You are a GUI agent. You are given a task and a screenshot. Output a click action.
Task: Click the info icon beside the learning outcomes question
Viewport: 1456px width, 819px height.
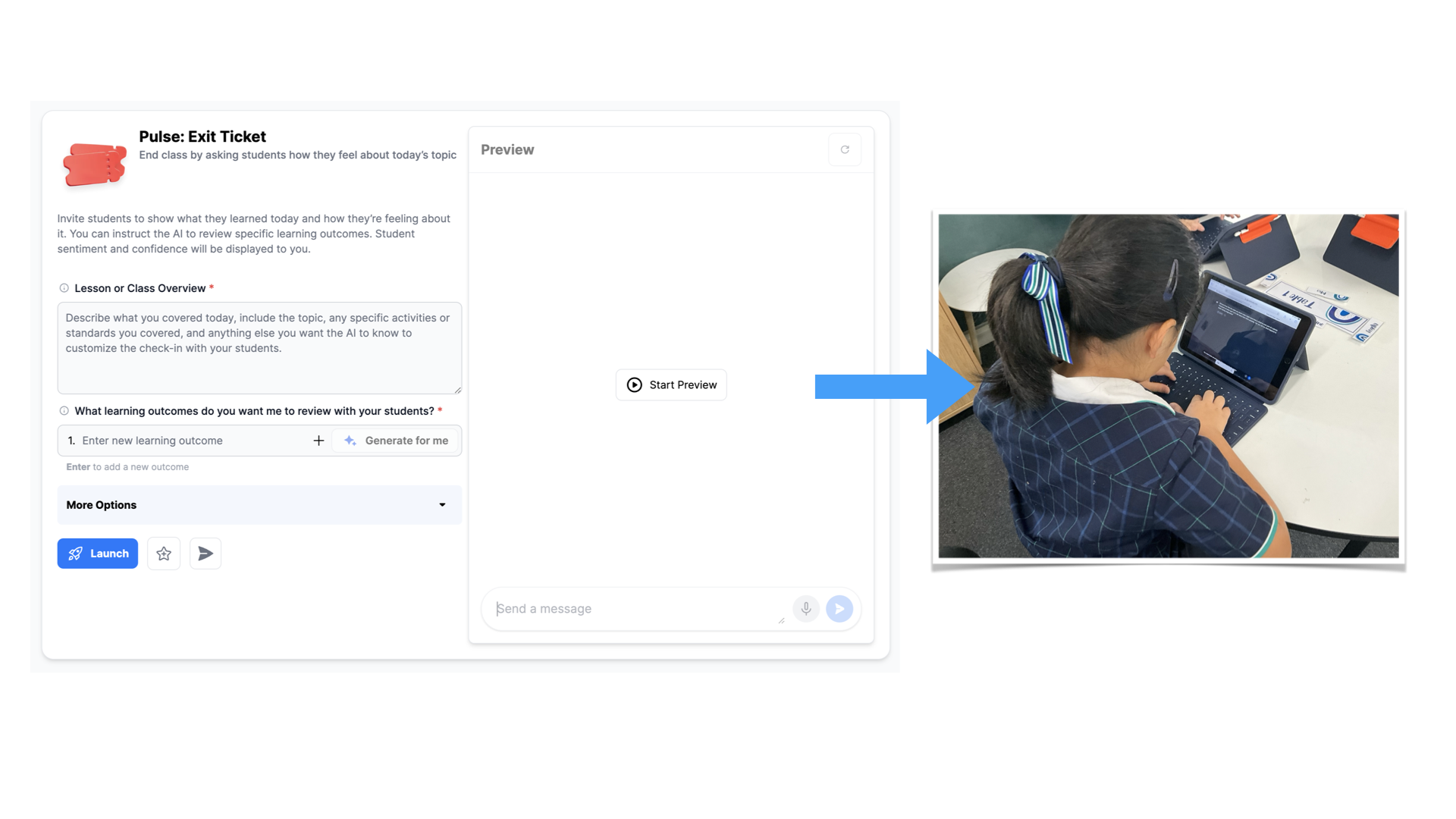click(63, 410)
